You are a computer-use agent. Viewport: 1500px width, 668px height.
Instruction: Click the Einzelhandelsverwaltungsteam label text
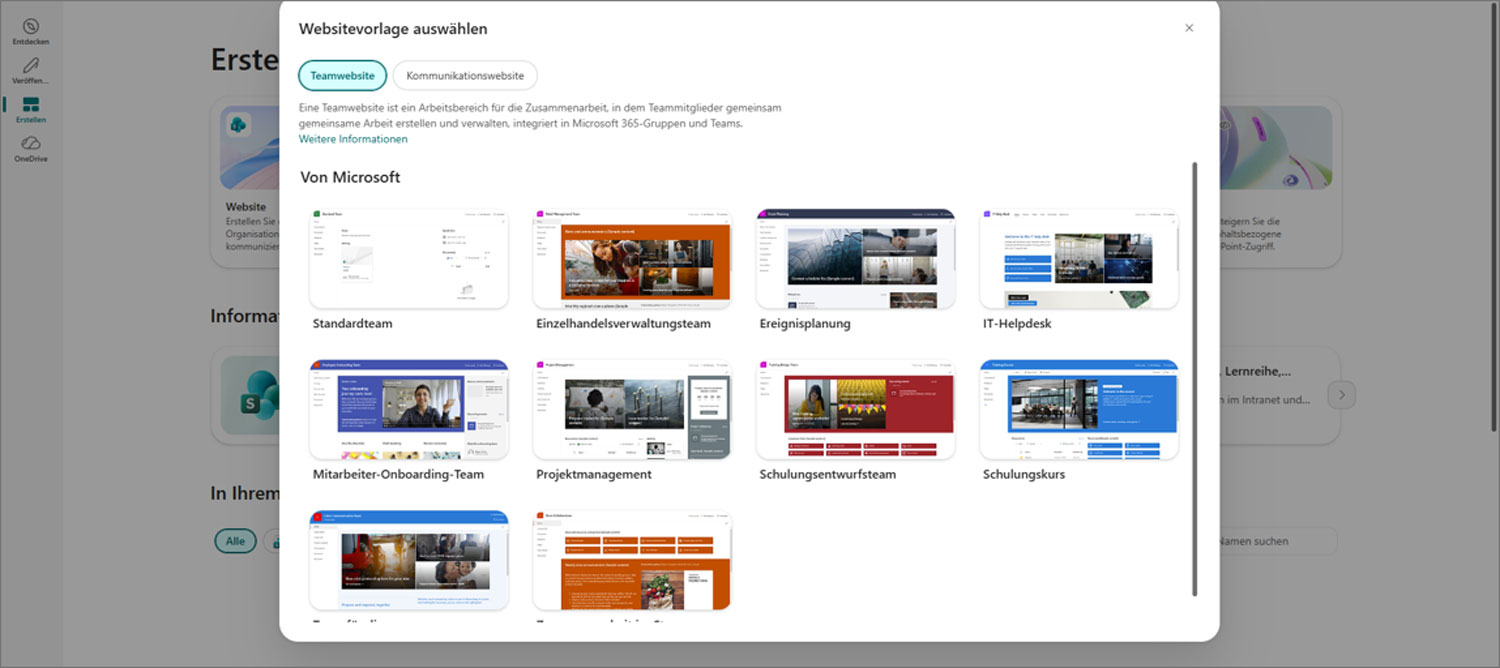click(x=623, y=324)
